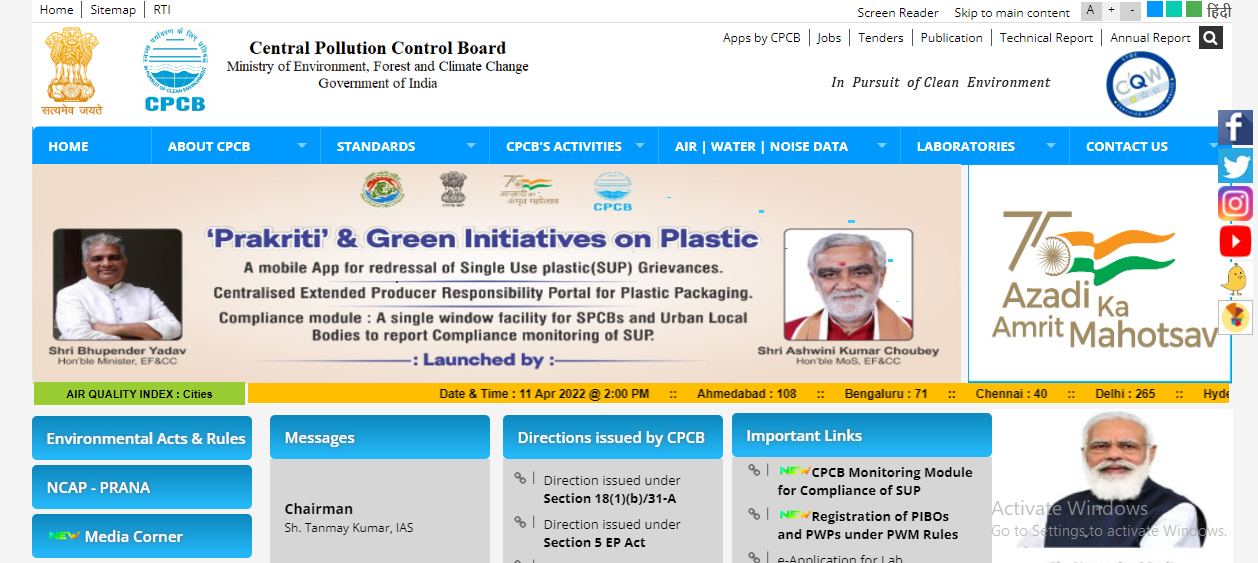Open the Publication link
The image size is (1258, 563).
(x=952, y=38)
